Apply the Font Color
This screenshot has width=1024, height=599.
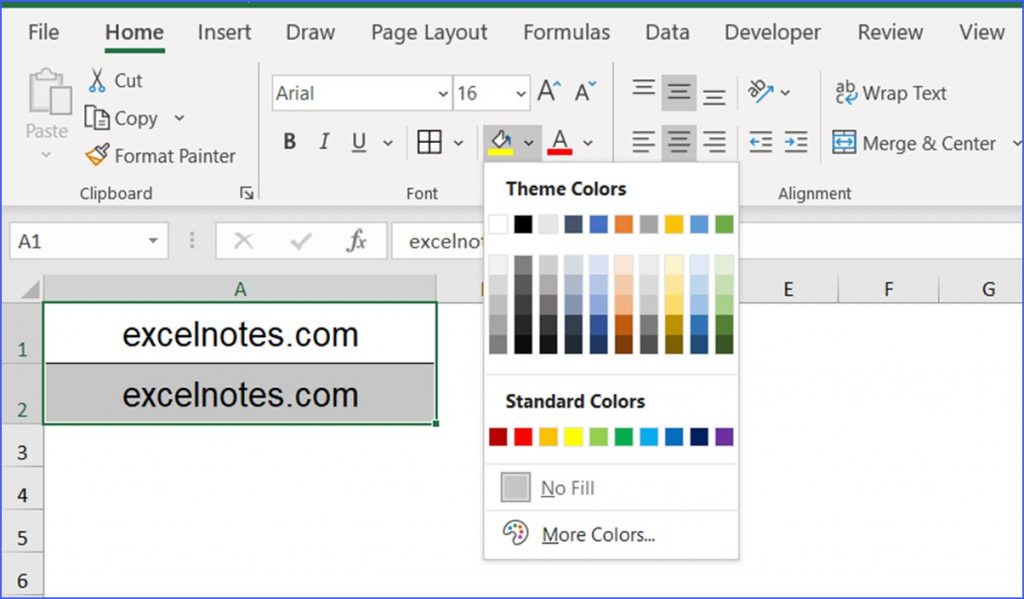tap(558, 142)
